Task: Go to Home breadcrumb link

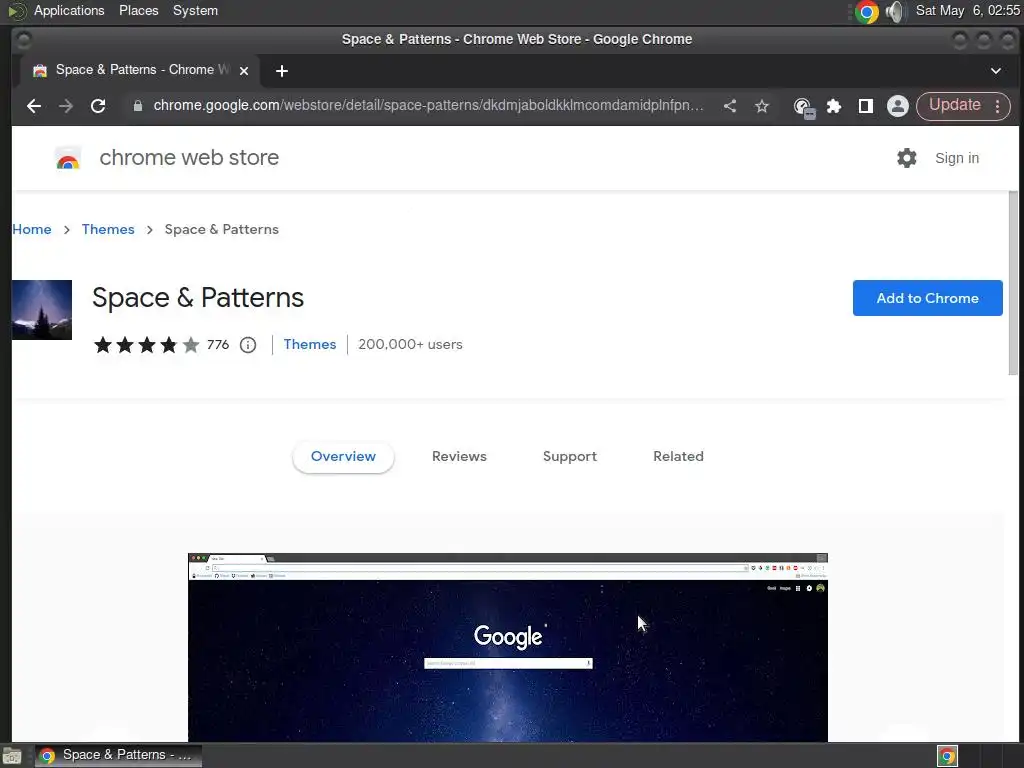Action: 32,229
